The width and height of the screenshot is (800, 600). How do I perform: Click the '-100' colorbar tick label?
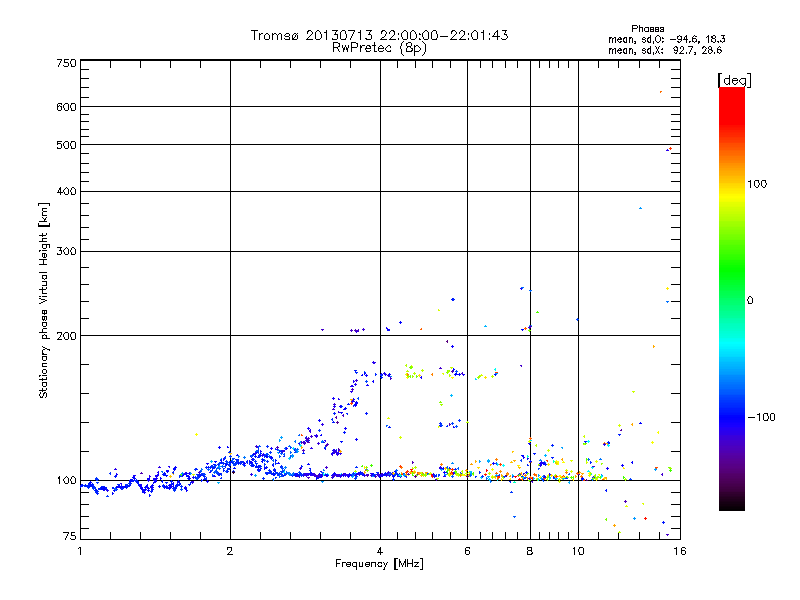tap(761, 417)
